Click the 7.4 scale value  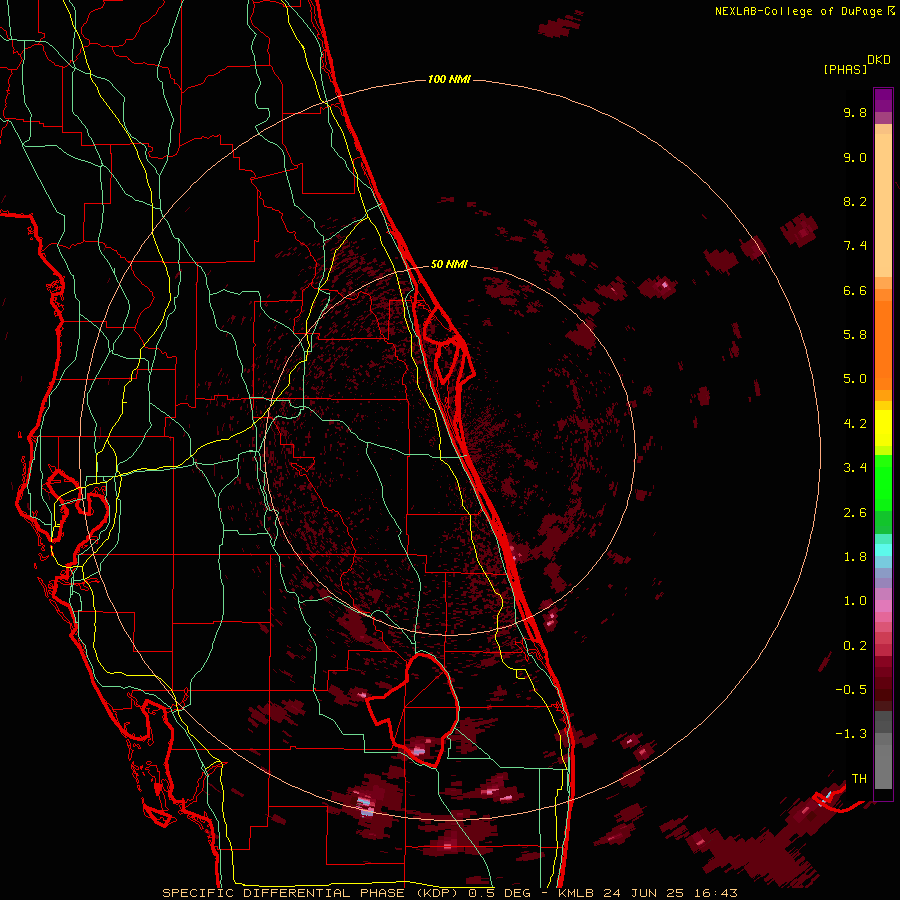pyautogui.click(x=855, y=246)
